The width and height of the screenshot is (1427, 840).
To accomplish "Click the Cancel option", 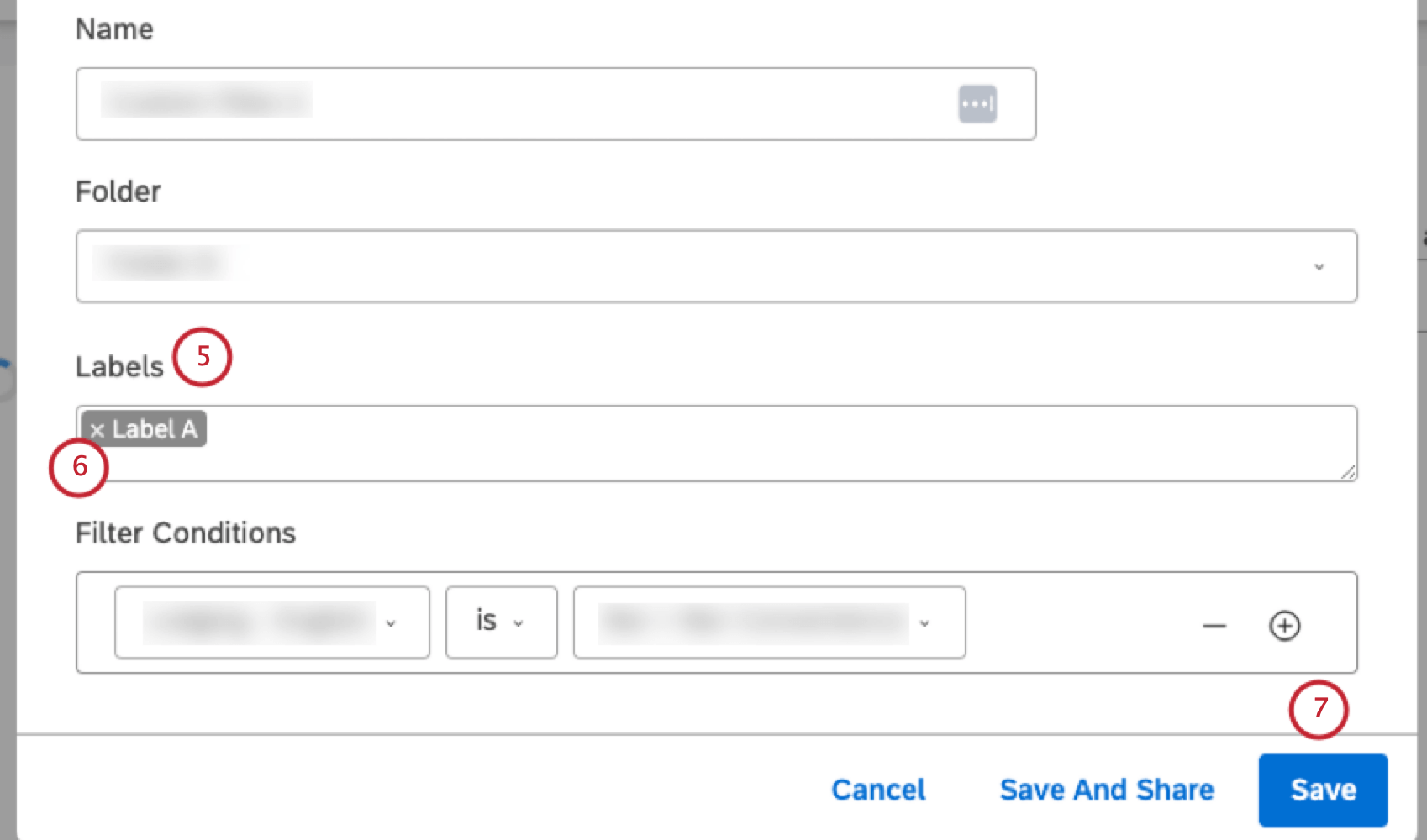I will click(877, 789).
